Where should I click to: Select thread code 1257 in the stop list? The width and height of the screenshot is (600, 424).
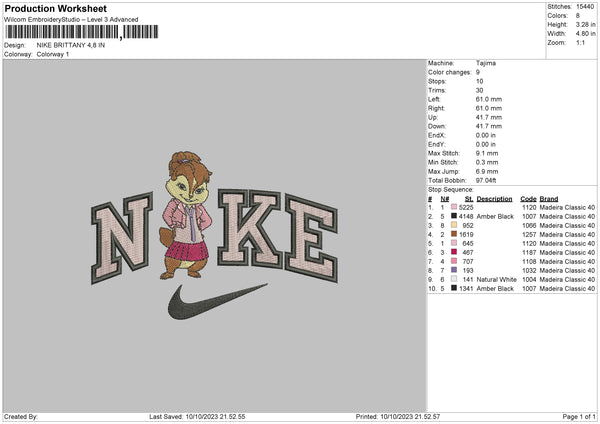click(529, 235)
